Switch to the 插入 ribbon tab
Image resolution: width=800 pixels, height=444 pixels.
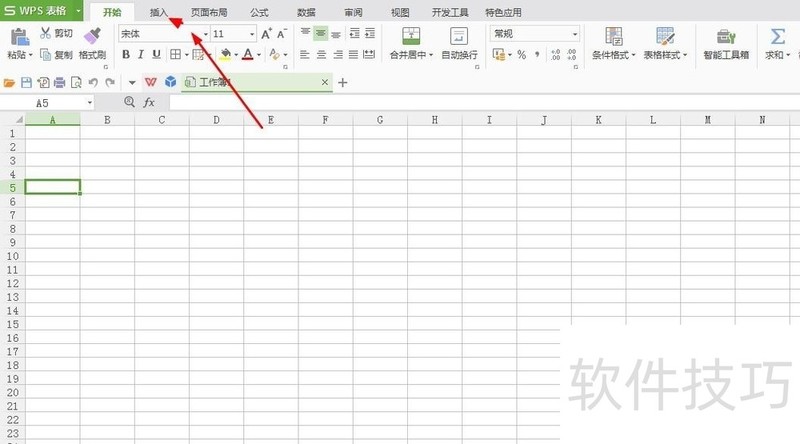pos(159,12)
